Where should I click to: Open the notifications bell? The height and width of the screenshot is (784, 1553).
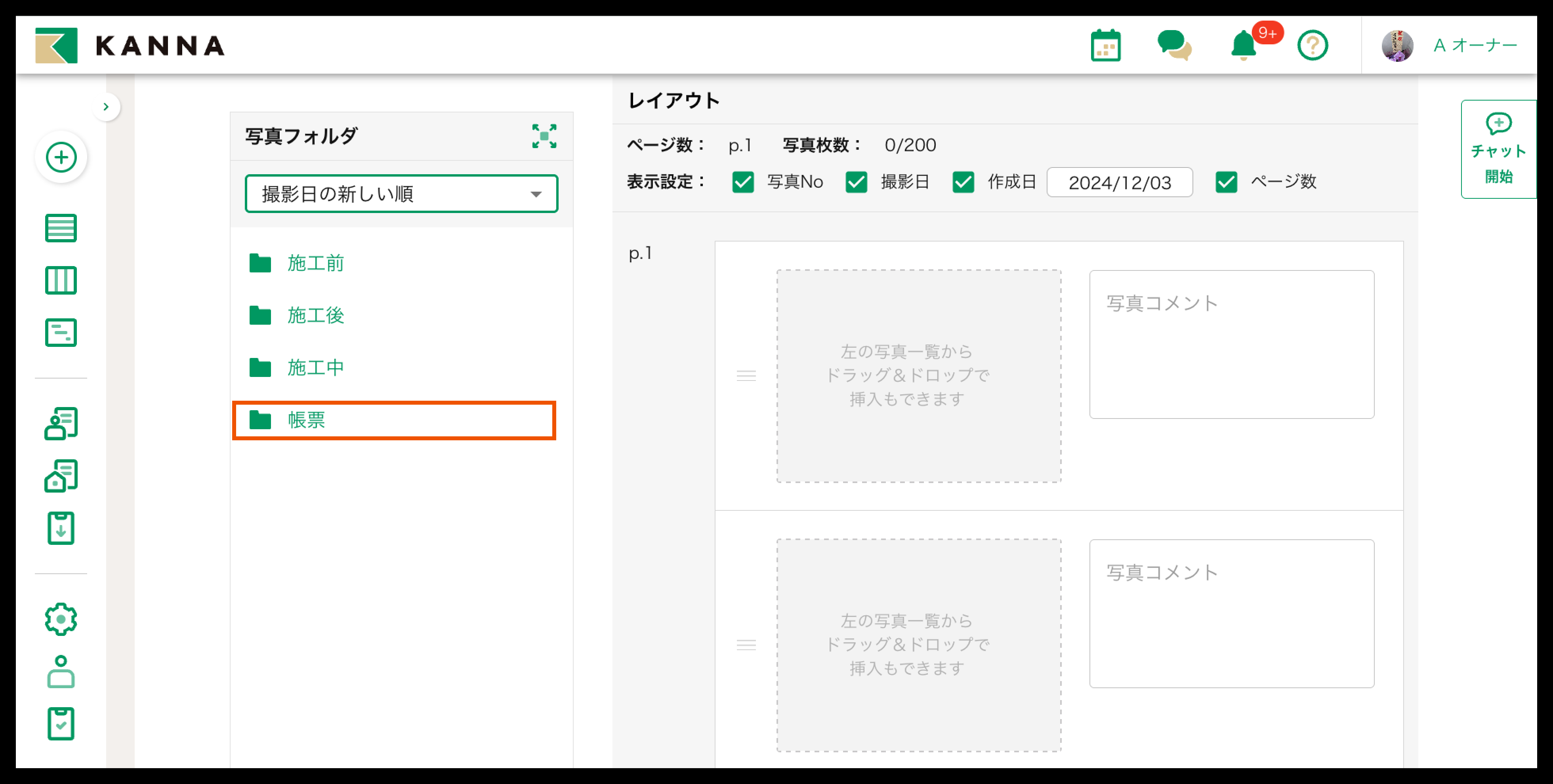coord(1243,46)
